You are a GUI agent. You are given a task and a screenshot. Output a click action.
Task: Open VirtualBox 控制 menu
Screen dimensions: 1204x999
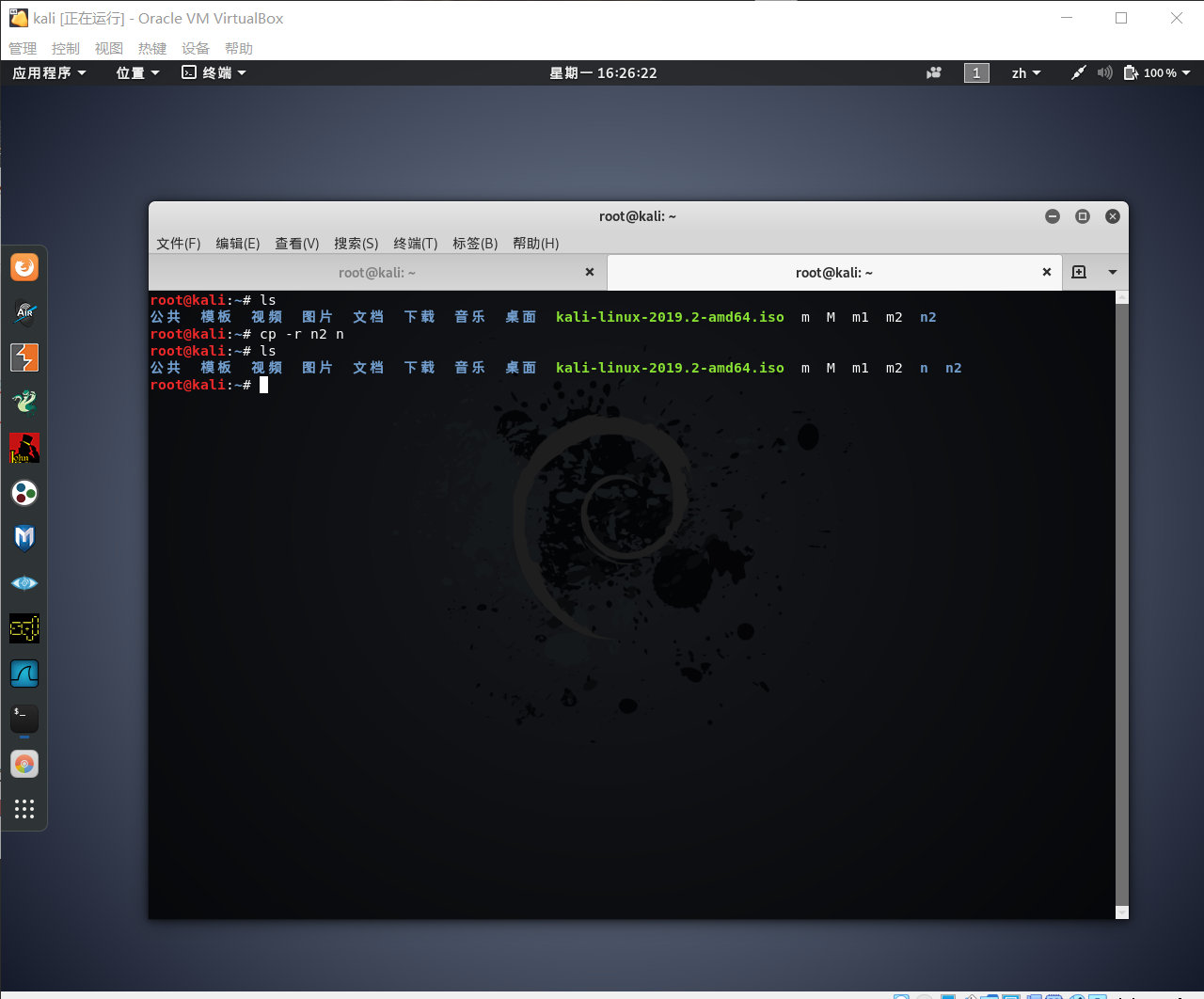(66, 48)
